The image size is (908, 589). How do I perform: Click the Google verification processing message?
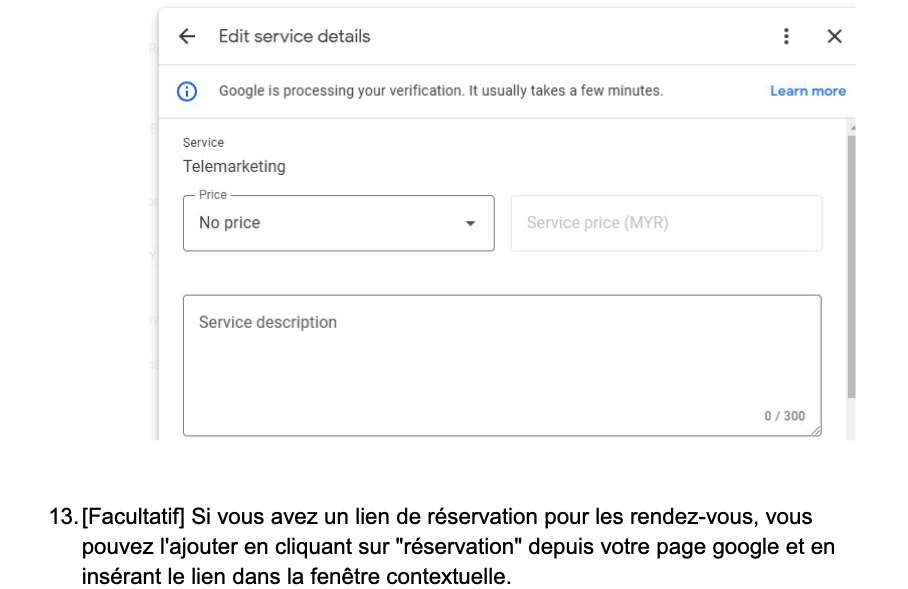coord(440,91)
